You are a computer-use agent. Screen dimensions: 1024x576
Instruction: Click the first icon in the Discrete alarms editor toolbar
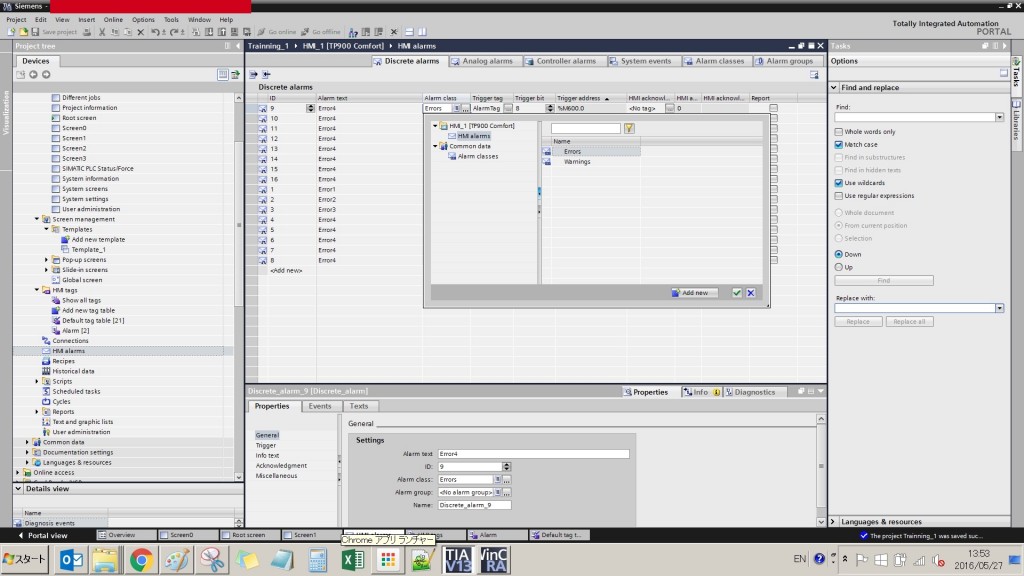click(x=253, y=74)
